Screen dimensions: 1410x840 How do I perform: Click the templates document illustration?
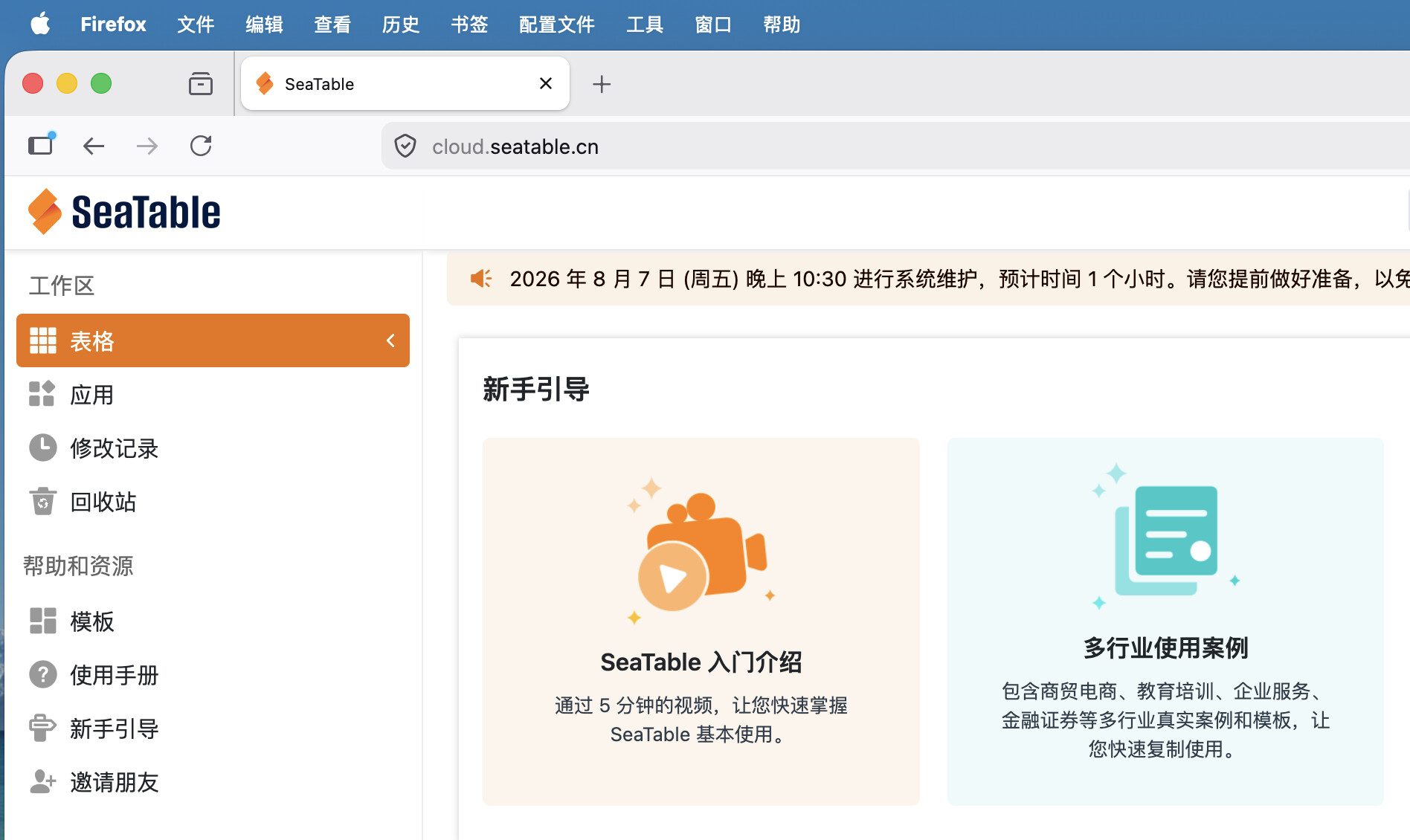coord(1165,537)
